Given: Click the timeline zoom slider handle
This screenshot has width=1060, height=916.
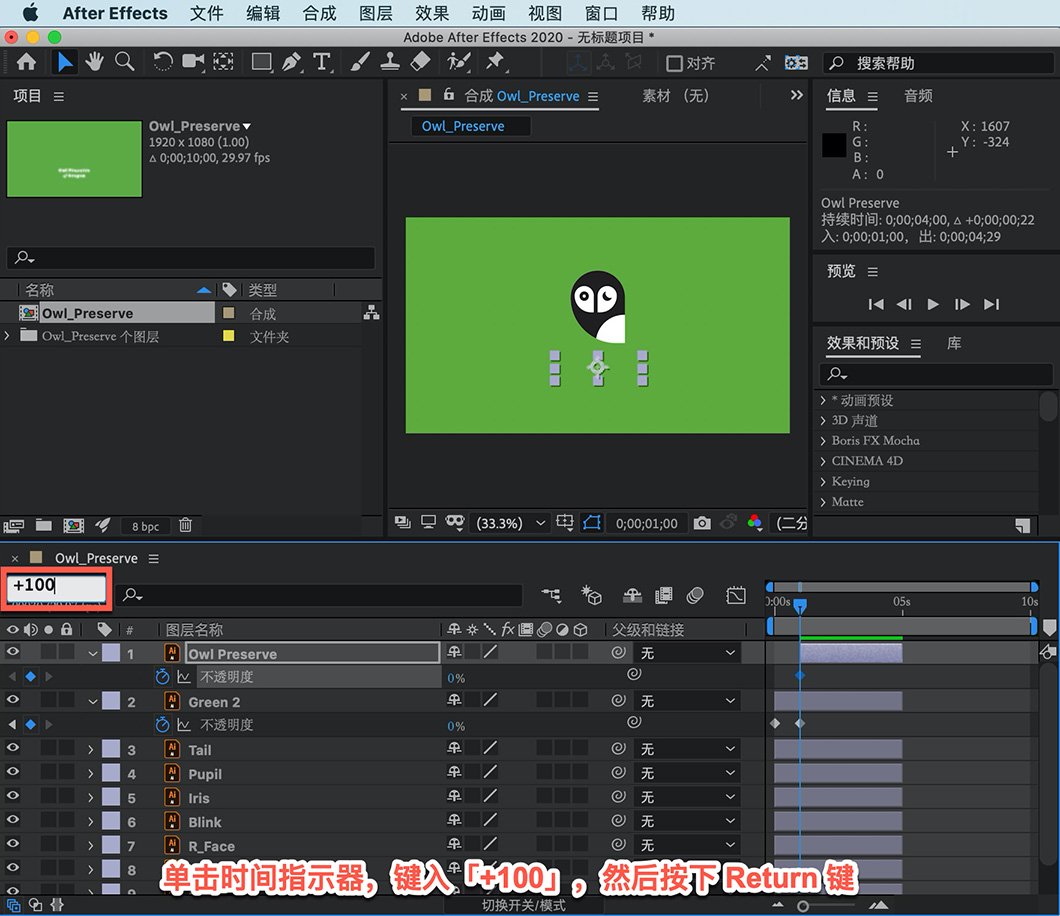Looking at the screenshot, I should click(802, 906).
